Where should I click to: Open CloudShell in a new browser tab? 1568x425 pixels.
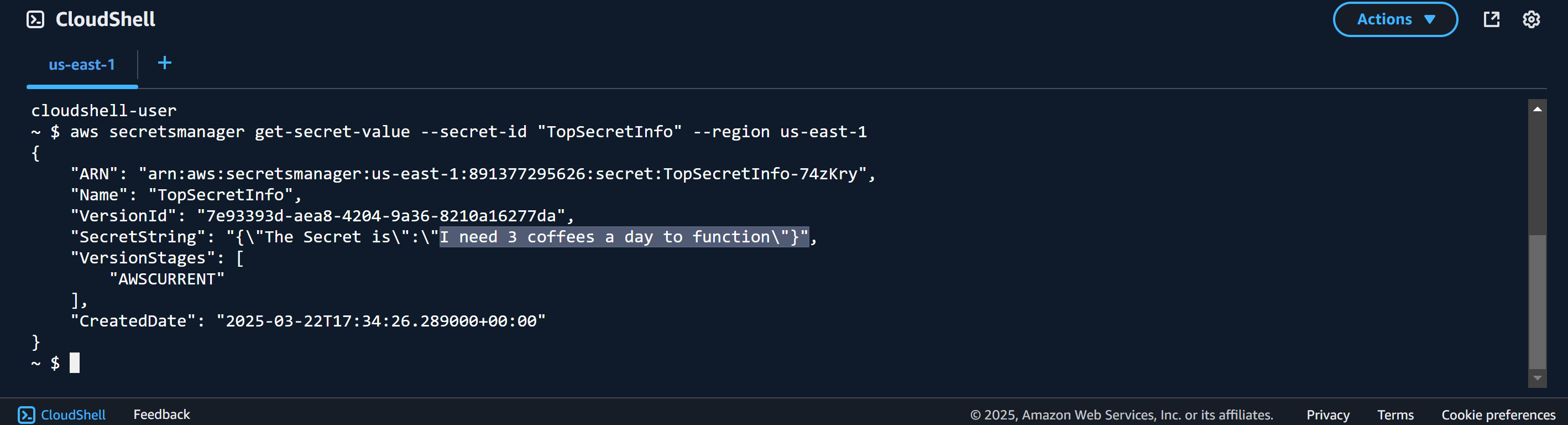(1491, 19)
